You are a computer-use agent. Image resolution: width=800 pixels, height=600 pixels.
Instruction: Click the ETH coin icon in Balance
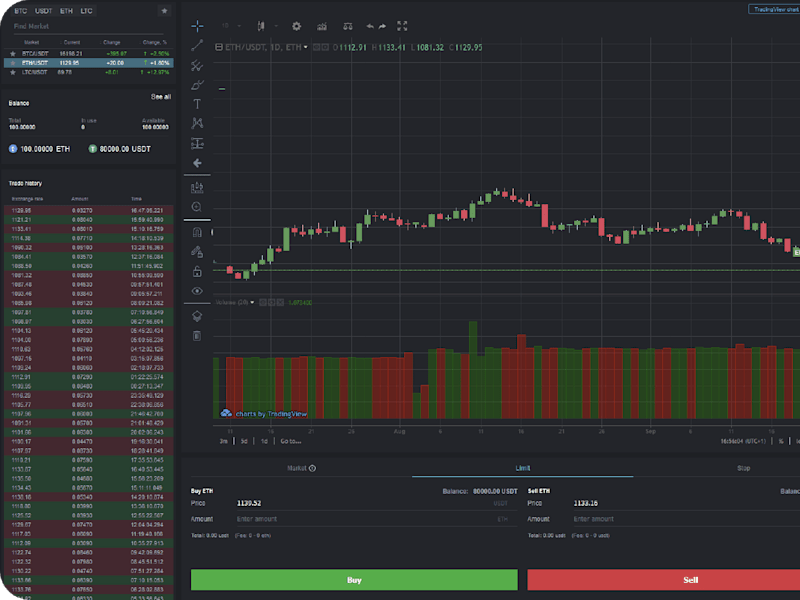pyautogui.click(x=13, y=149)
